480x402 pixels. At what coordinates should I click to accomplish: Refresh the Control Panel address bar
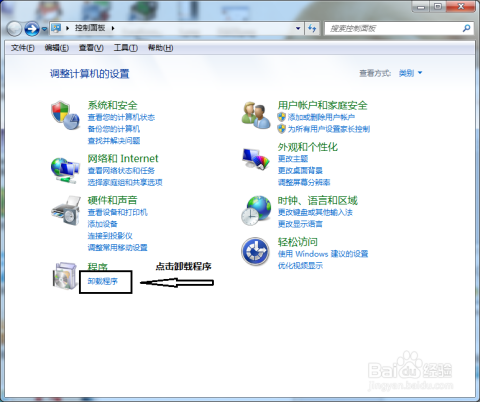tap(312, 28)
